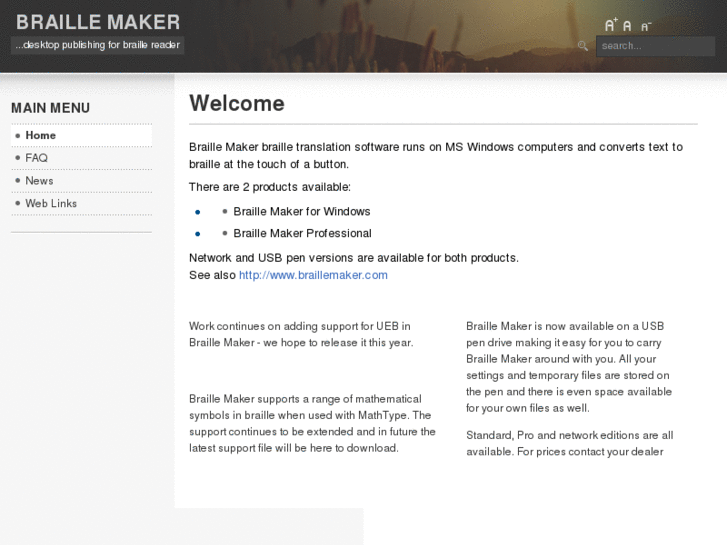This screenshot has width=727, height=545.
Task: Click the 'Work continues on adding support' paragraph
Action: click(x=301, y=334)
